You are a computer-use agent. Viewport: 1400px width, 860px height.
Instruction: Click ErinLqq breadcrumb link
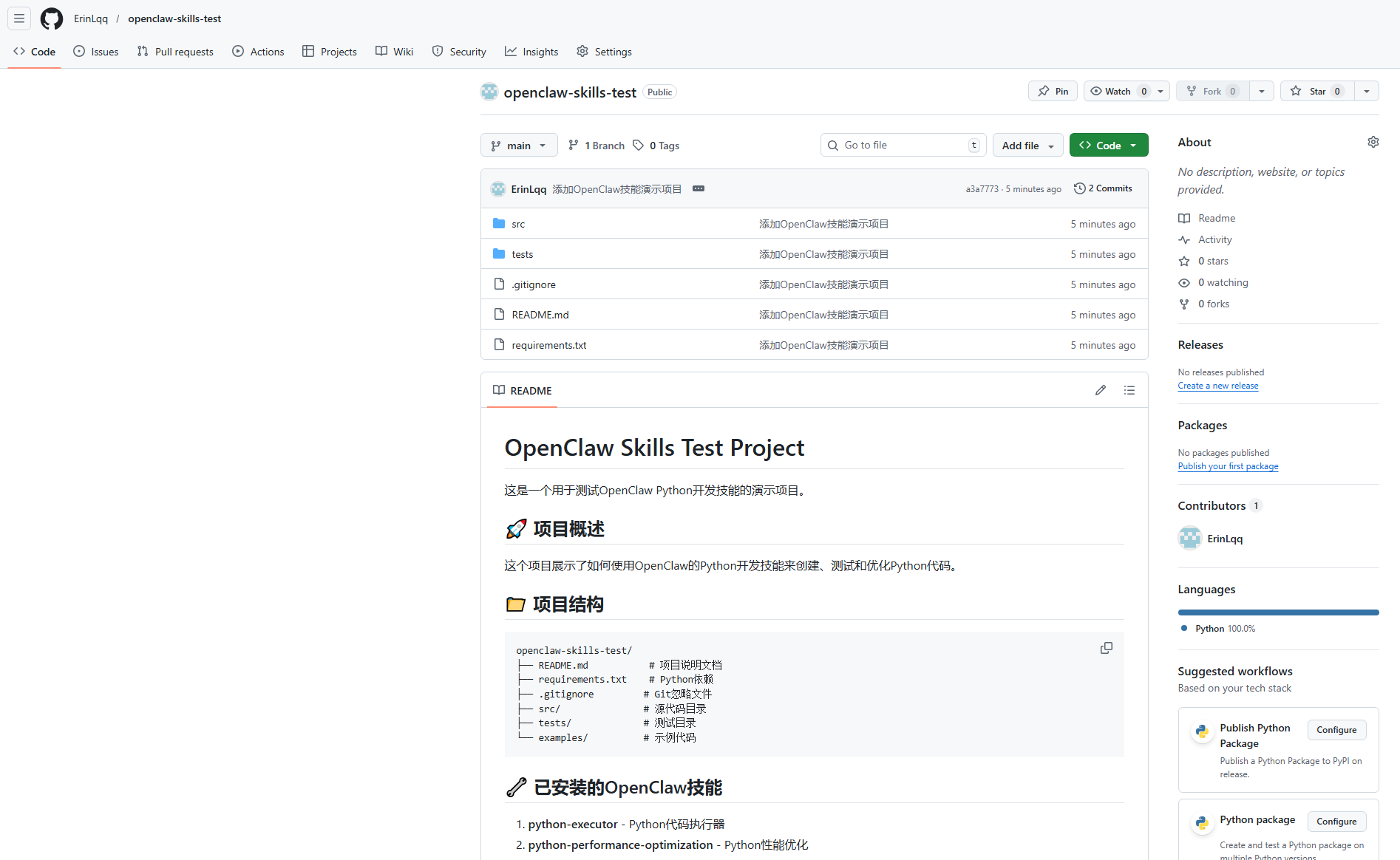[91, 18]
